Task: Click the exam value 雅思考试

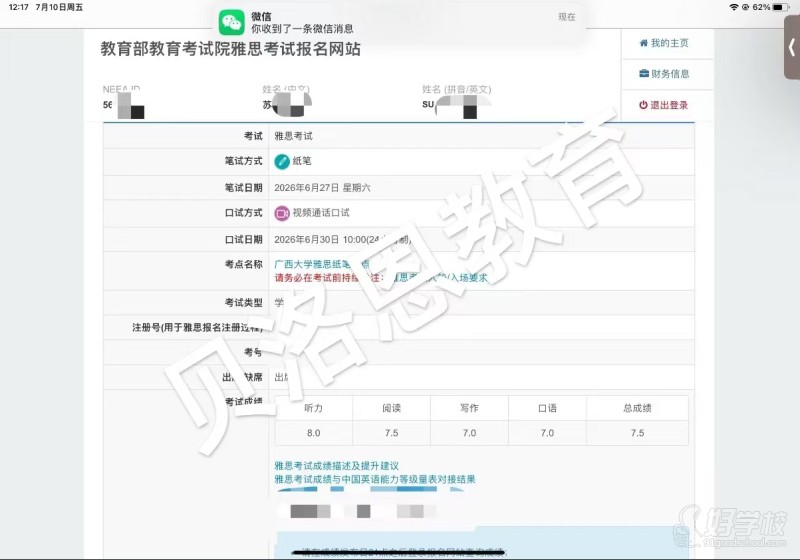Action: pyautogui.click(x=293, y=136)
